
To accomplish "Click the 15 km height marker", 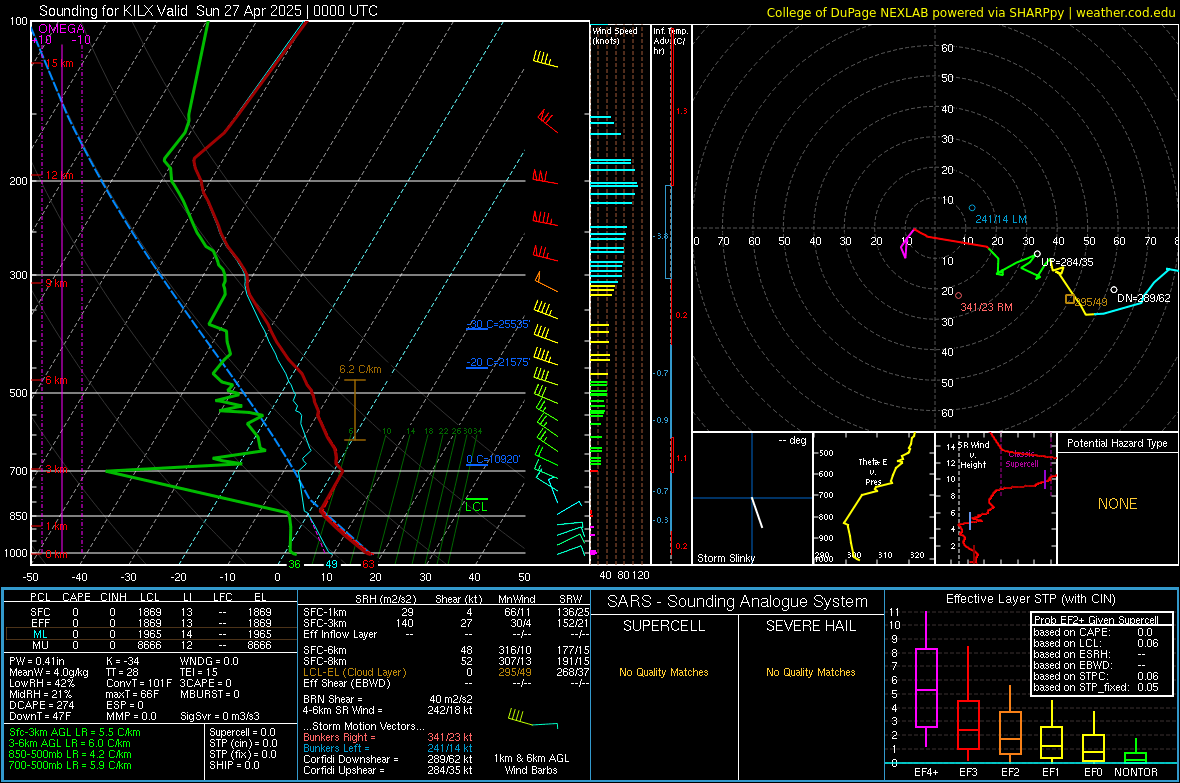I will (x=59, y=63).
